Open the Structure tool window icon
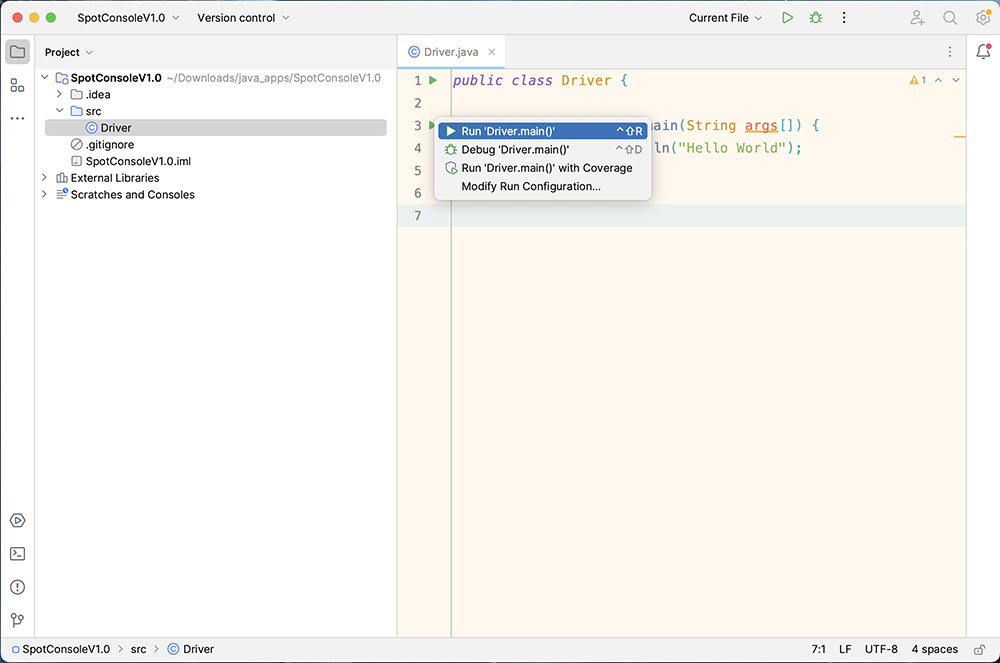The height and width of the screenshot is (663, 1000). point(17,85)
